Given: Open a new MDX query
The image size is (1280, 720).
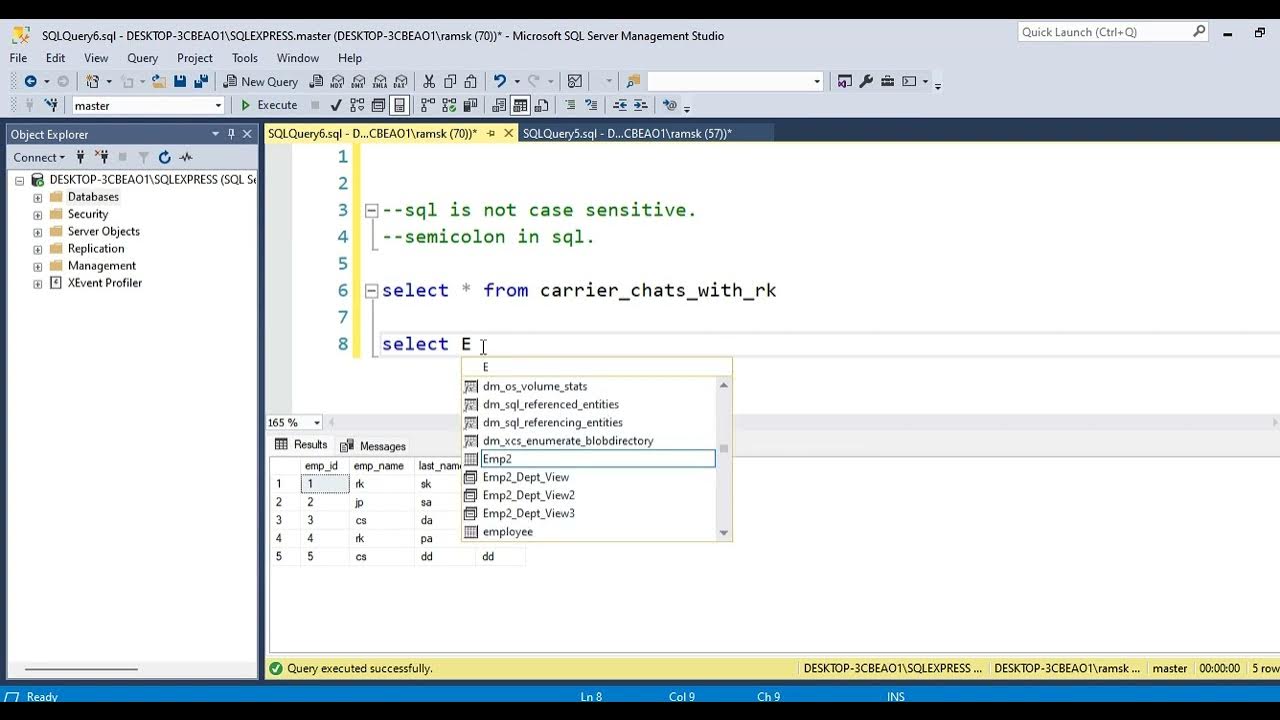Looking at the screenshot, I should point(337,81).
